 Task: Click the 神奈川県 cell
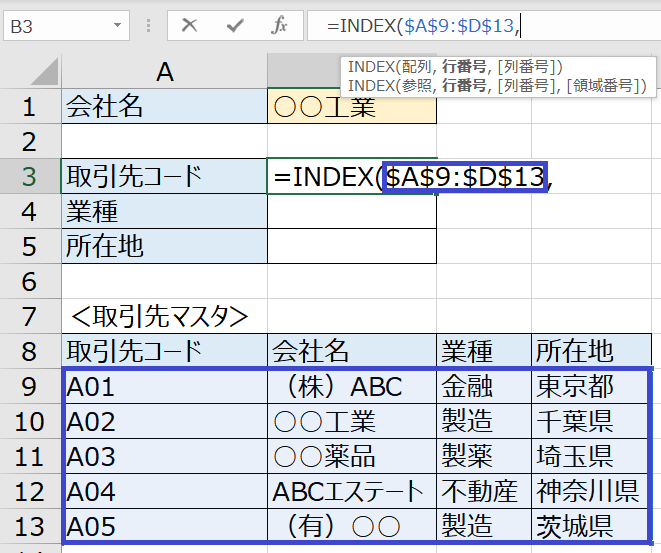click(591, 491)
